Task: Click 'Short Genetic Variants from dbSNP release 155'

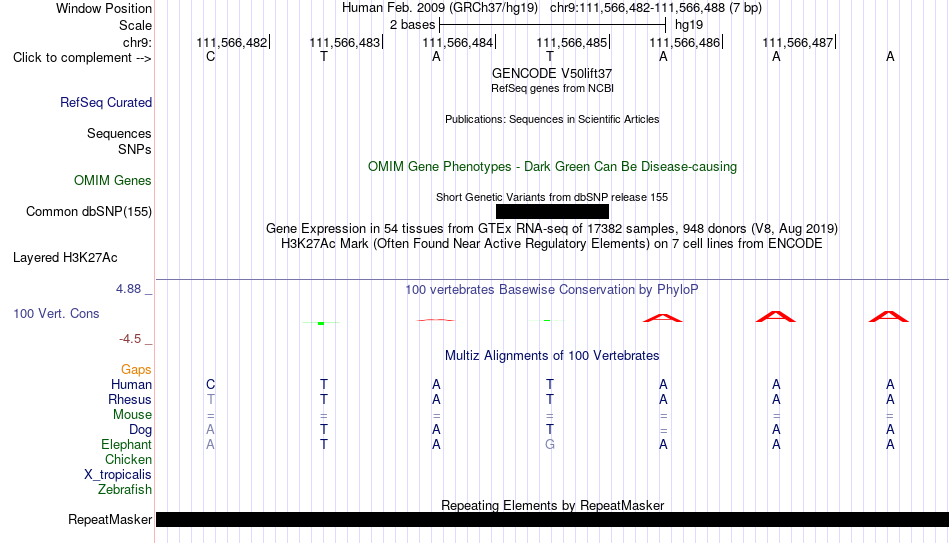Action: 552,197
